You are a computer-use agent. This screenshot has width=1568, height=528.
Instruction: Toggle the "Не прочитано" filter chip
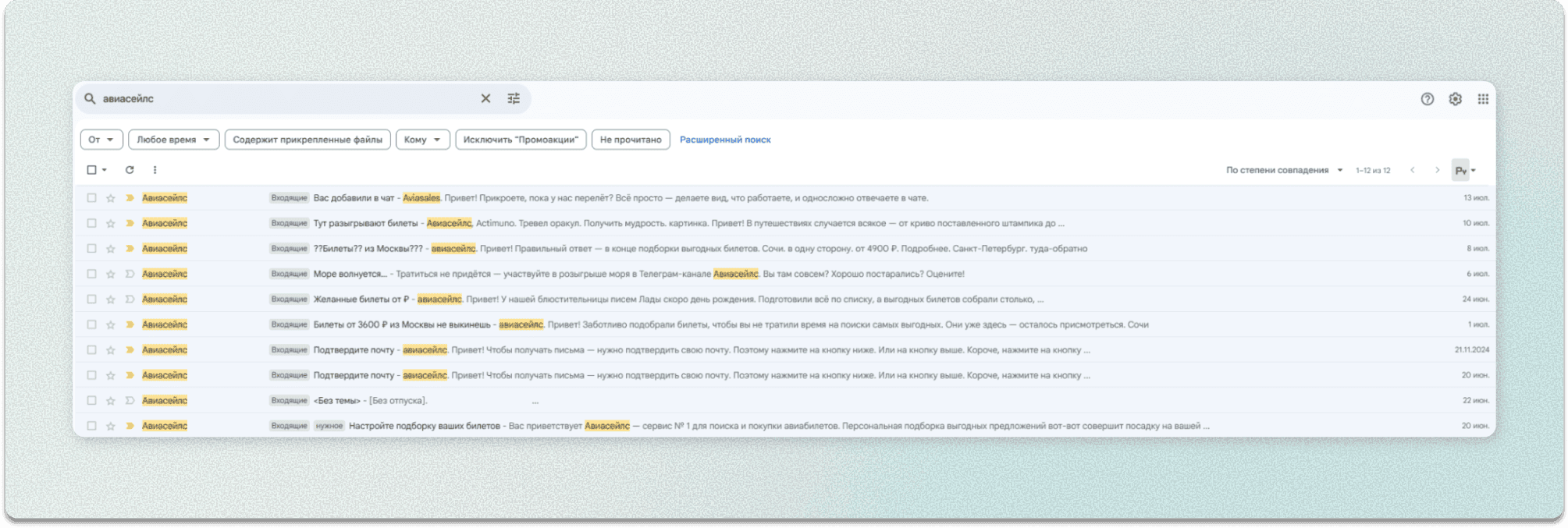tap(631, 140)
